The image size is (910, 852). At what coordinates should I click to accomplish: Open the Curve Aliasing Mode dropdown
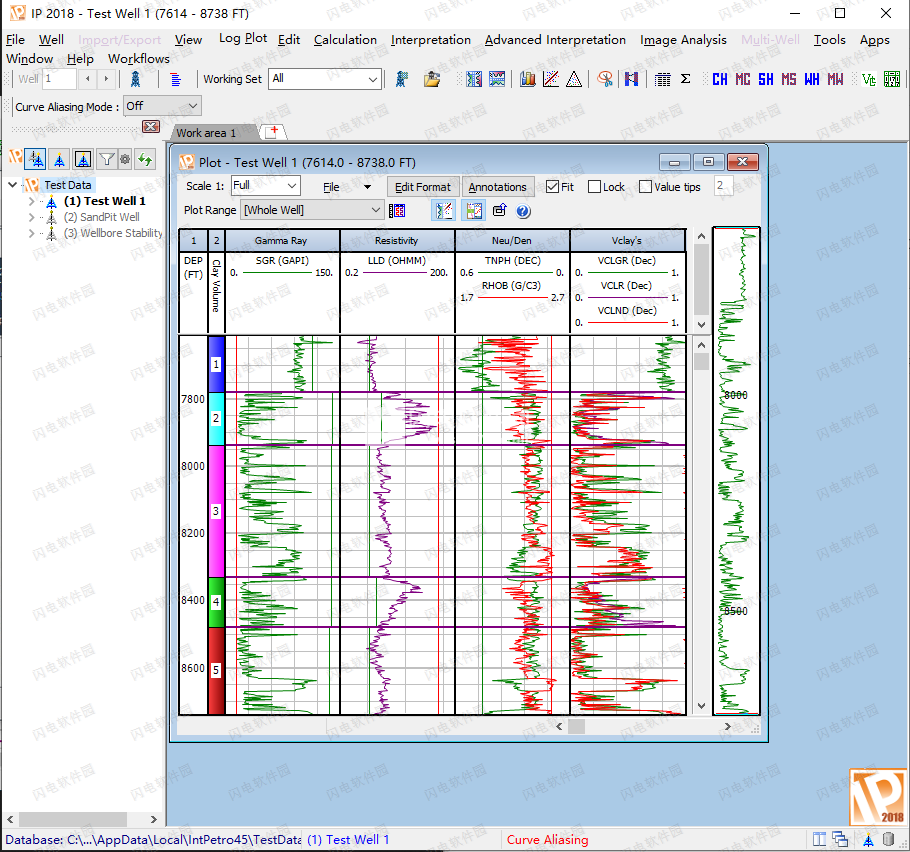(x=162, y=107)
